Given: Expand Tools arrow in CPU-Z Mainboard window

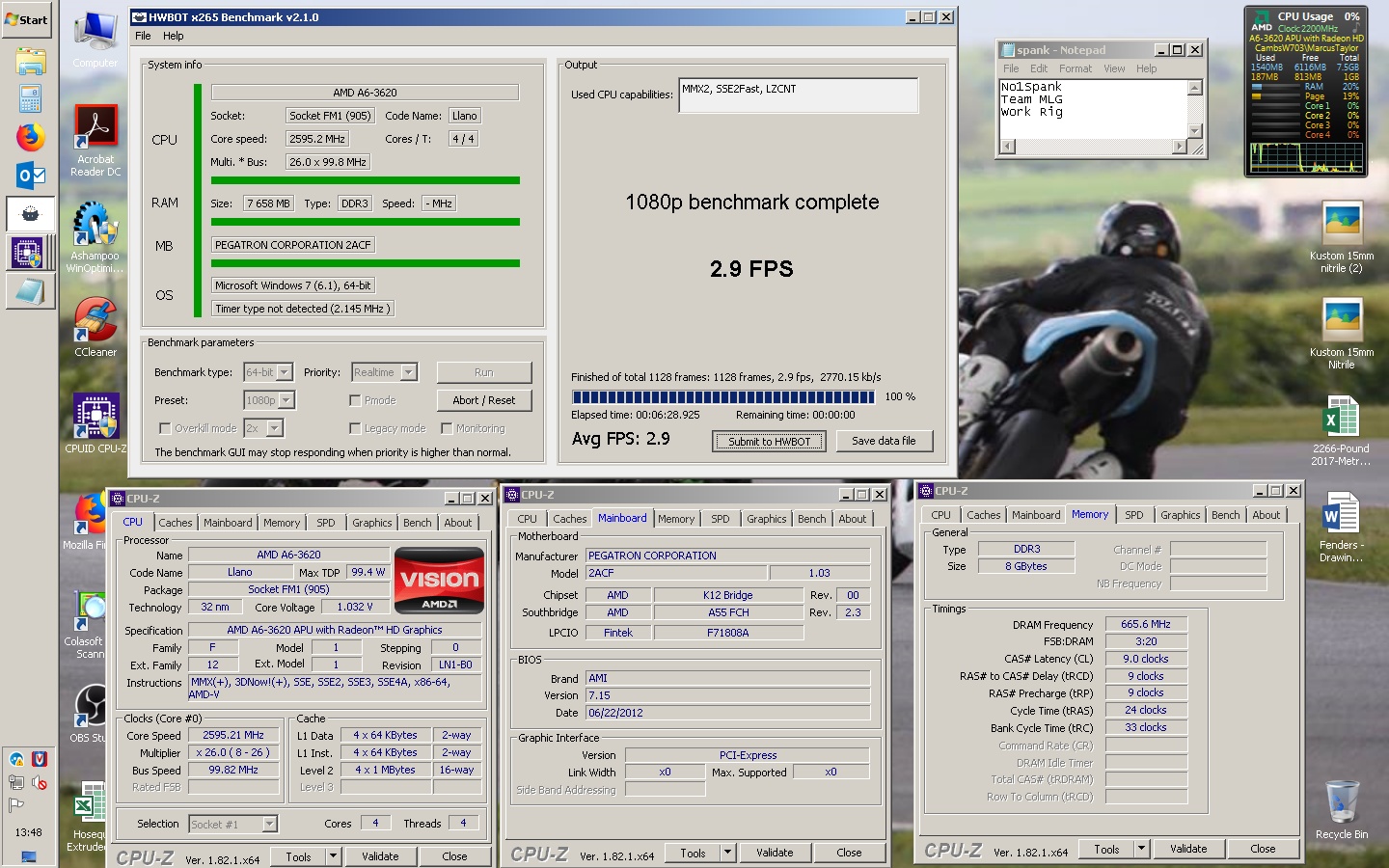Looking at the screenshot, I should pyautogui.click(x=728, y=853).
